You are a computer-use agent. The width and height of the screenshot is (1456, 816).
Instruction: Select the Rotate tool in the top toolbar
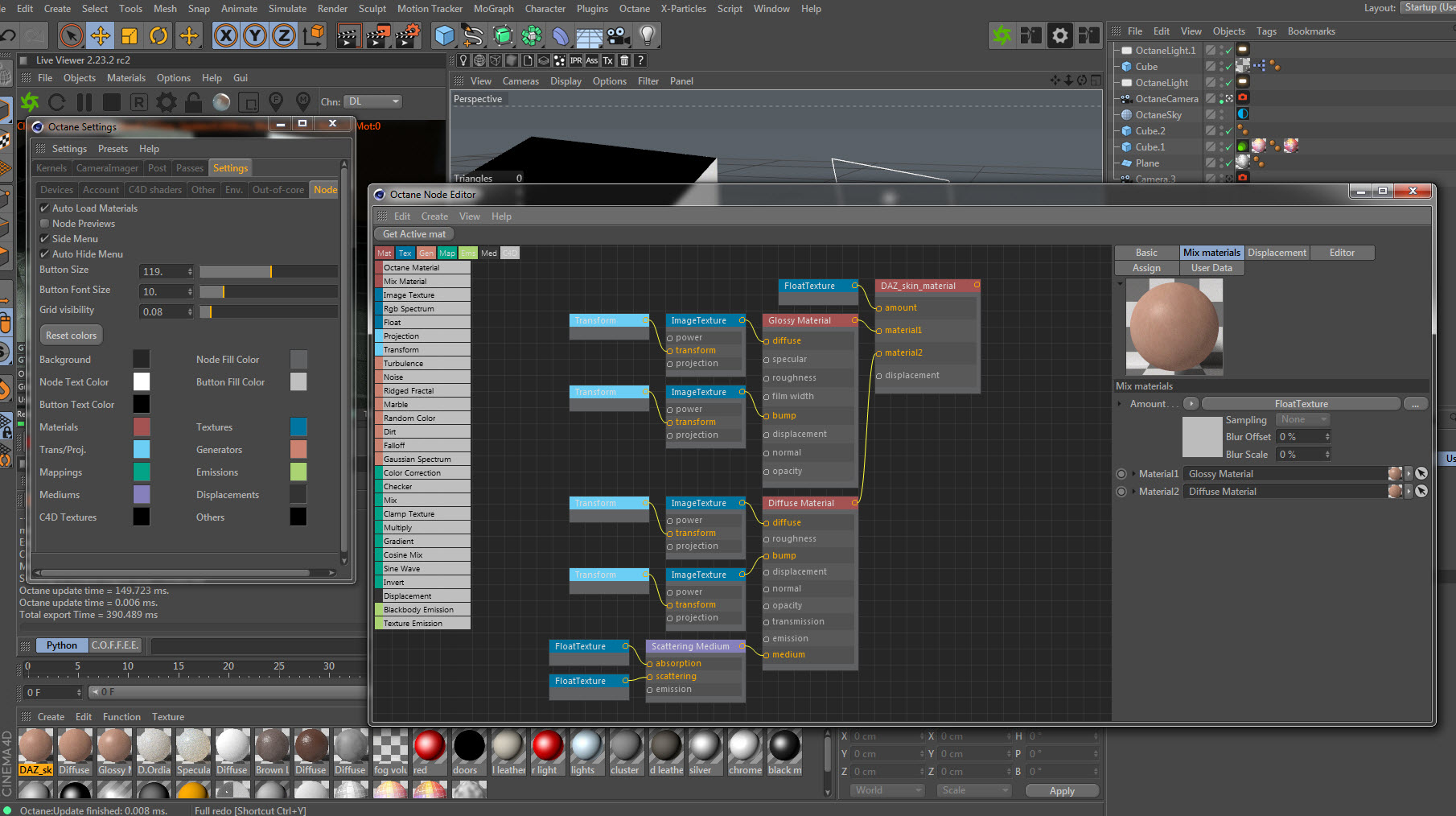tap(158, 35)
